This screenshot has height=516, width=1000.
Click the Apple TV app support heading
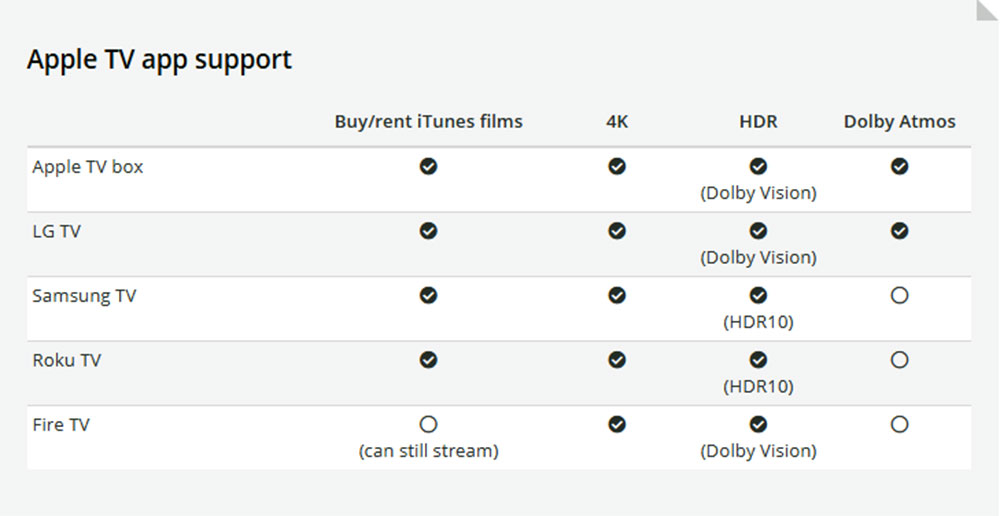[159, 59]
